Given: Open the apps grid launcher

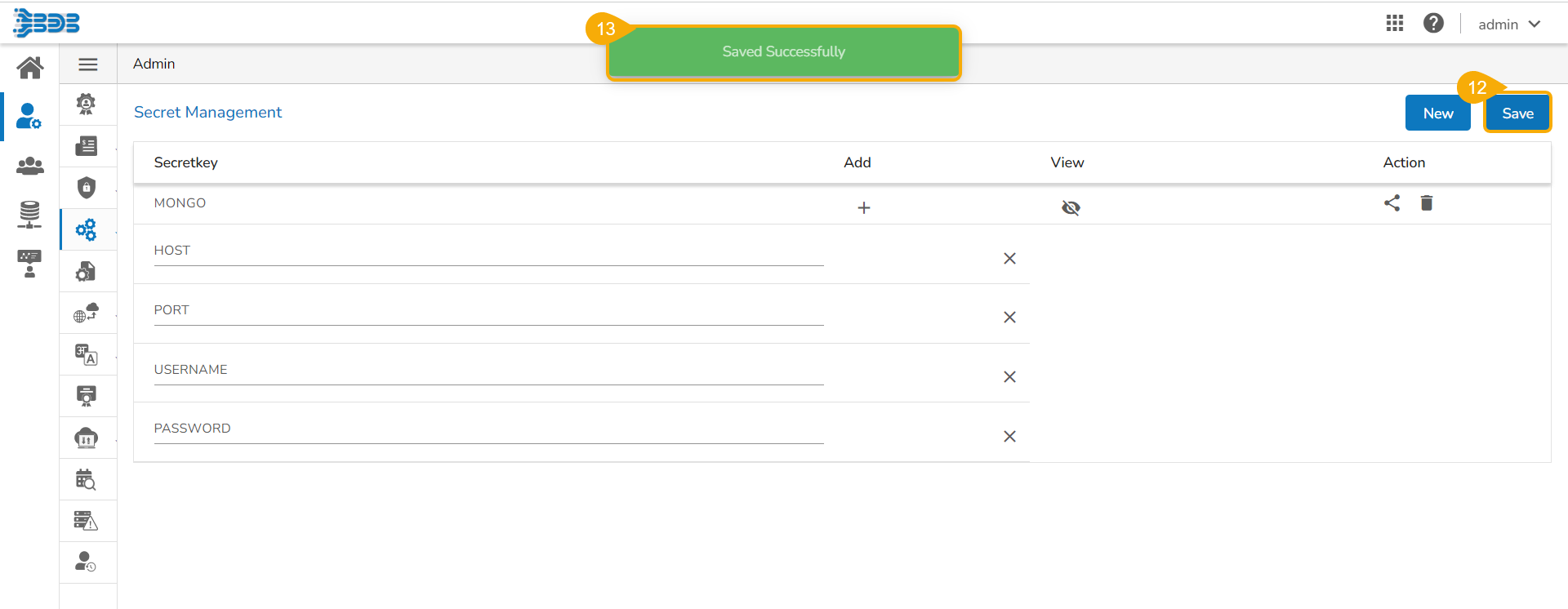Looking at the screenshot, I should click(1395, 24).
